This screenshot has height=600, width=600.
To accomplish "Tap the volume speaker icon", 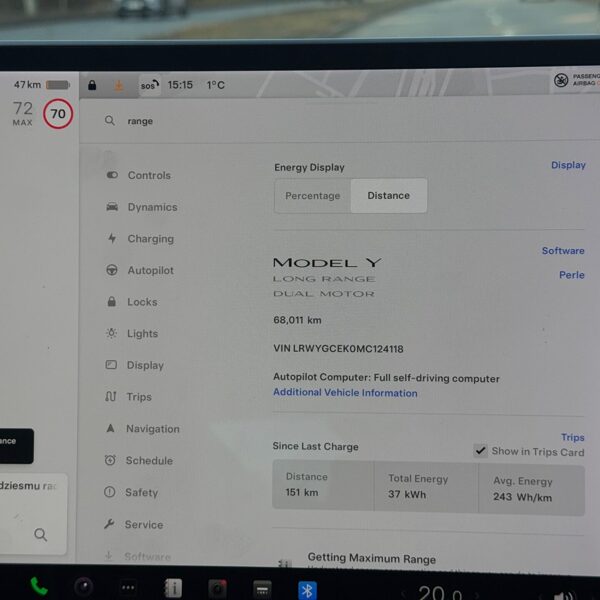I will (x=563, y=595).
